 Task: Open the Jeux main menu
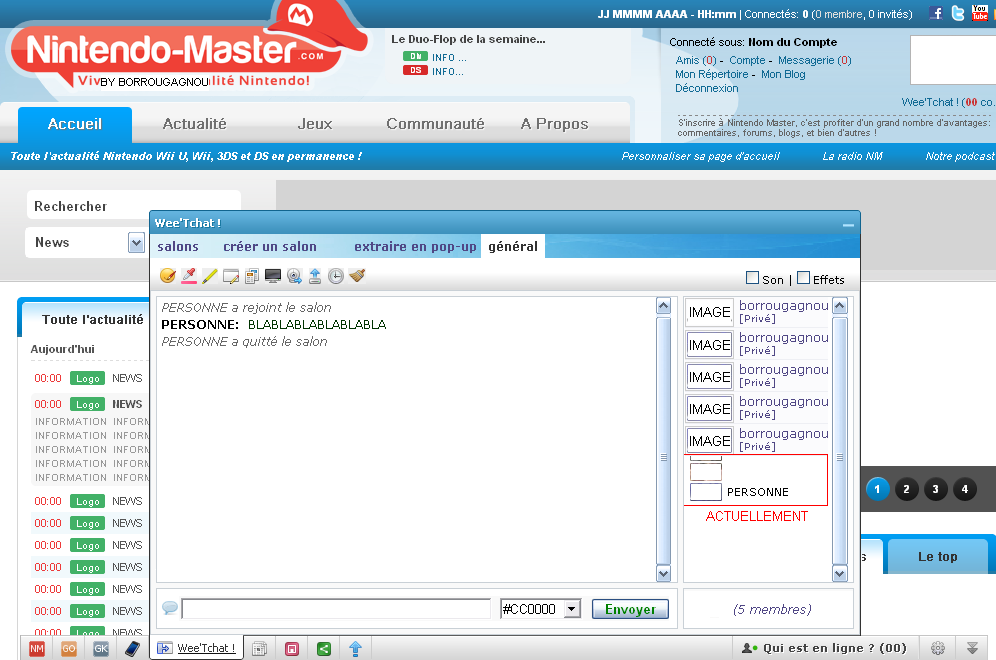pyautogui.click(x=315, y=124)
